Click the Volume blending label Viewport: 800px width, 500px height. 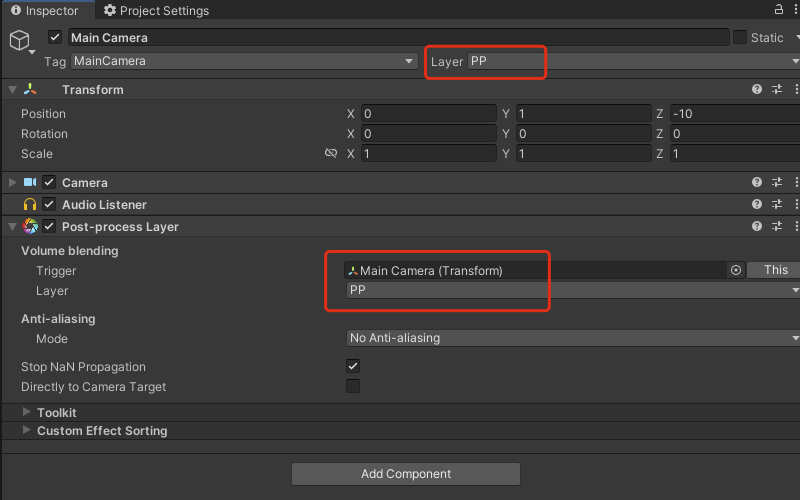click(70, 251)
